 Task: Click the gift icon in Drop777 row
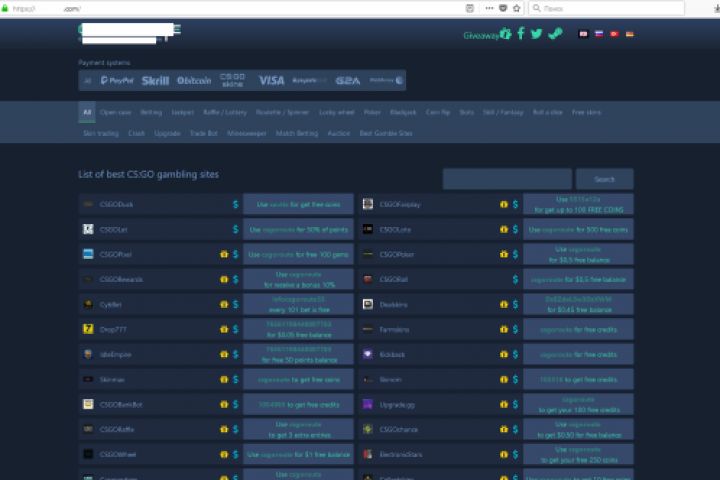click(x=224, y=329)
